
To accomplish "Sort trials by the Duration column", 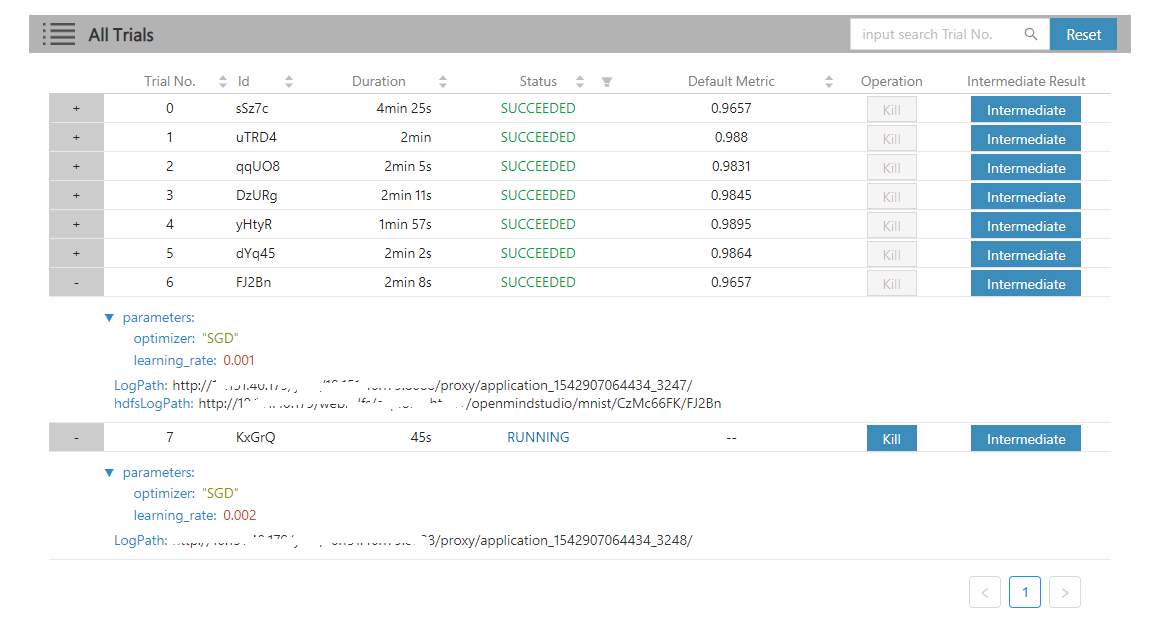I will [442, 81].
